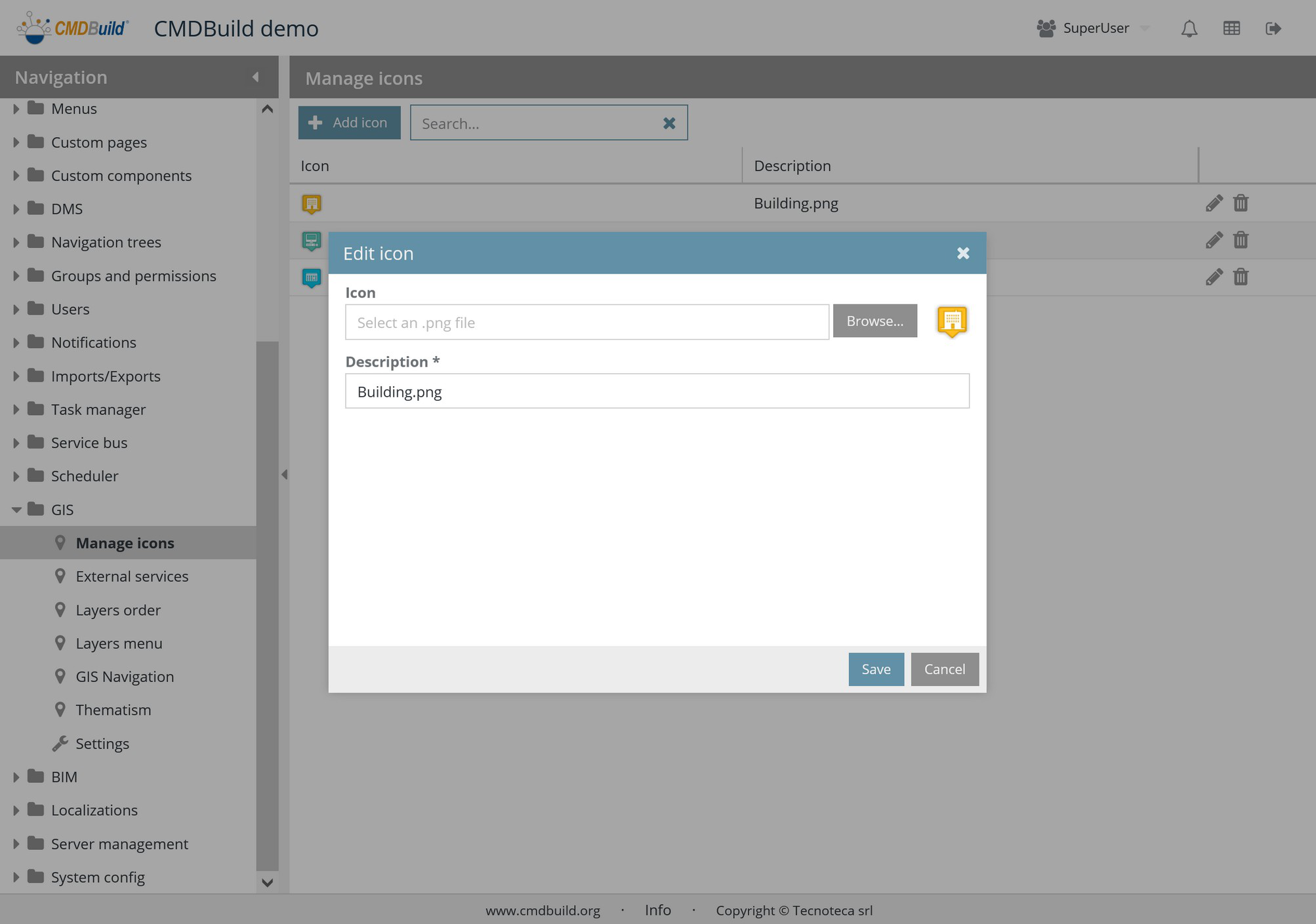This screenshot has height=924, width=1316.
Task: Click the logout arrow icon
Action: point(1273,28)
